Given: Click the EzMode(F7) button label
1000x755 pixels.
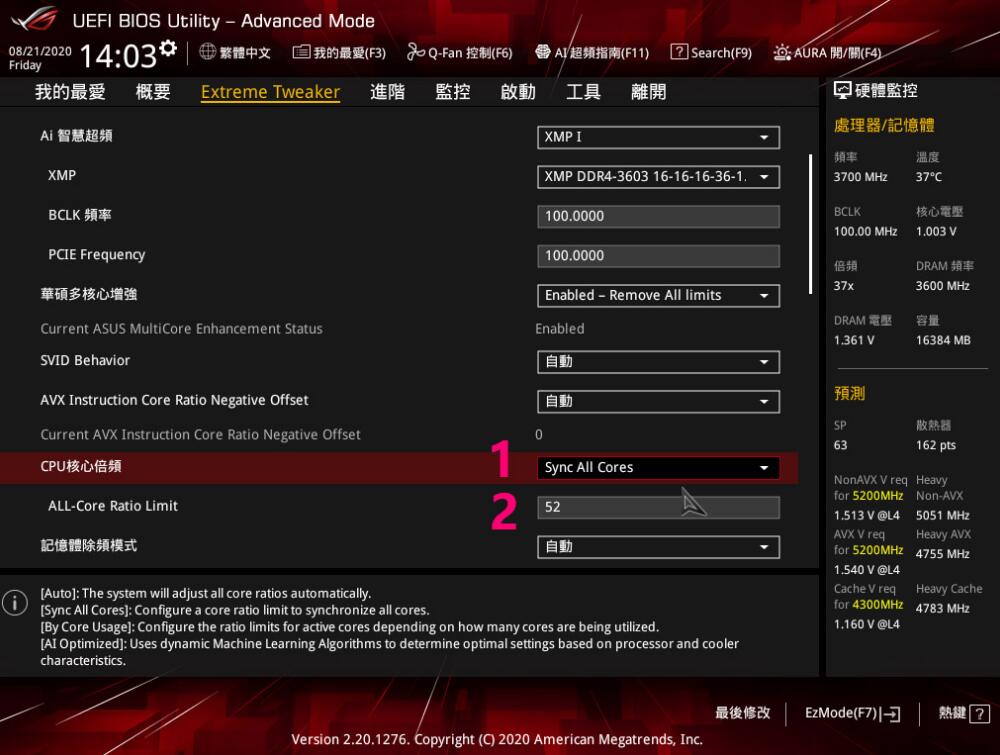Looking at the screenshot, I should pyautogui.click(x=841, y=713).
